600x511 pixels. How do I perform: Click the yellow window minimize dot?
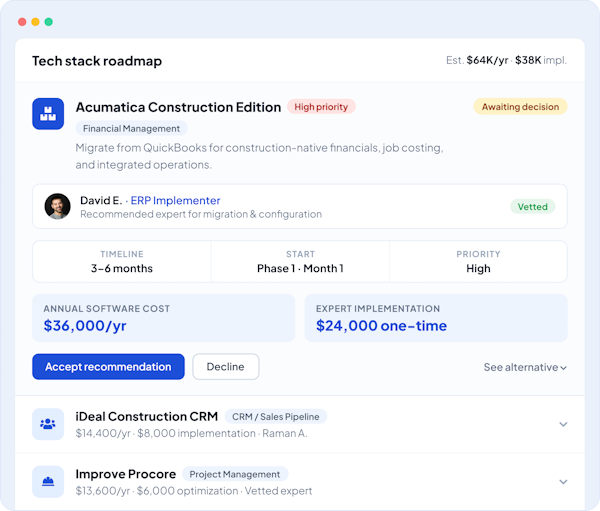coord(35,22)
